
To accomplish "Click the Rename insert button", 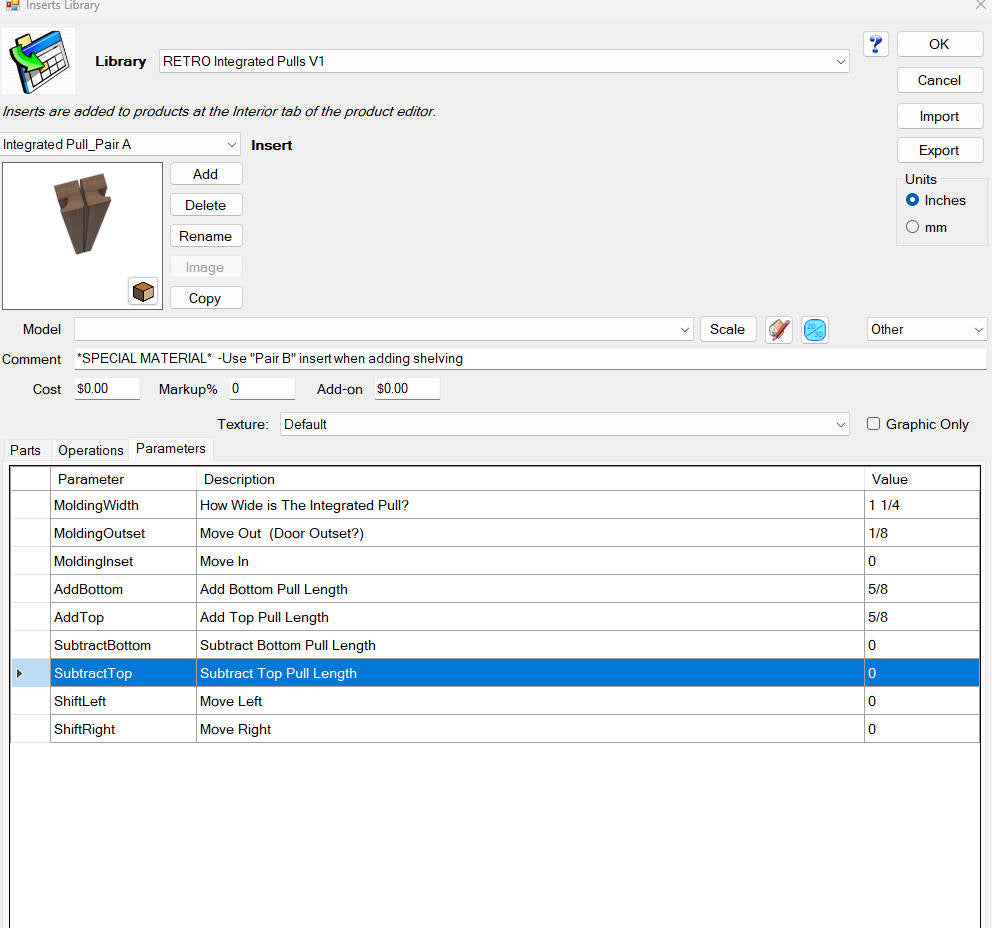I will tap(206, 236).
